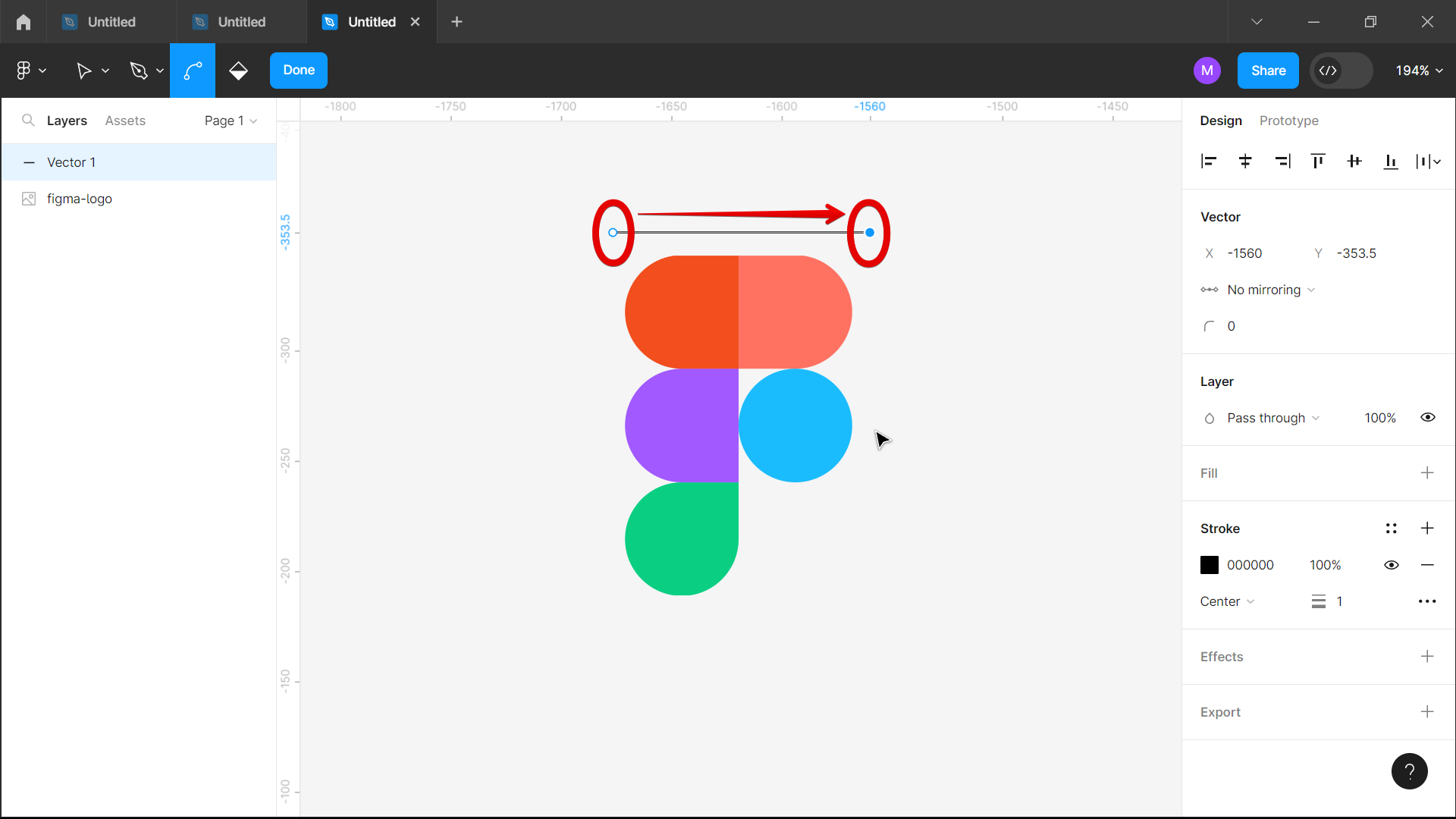Toggle the dev mode code switch
Viewport: 1456px width, 819px height.
[1341, 71]
